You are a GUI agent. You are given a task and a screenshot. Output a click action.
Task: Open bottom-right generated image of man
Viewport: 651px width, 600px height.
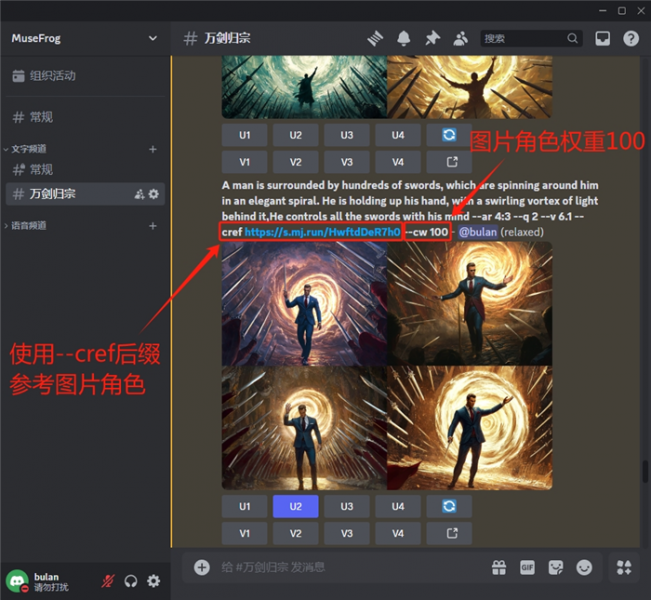[x=470, y=428]
